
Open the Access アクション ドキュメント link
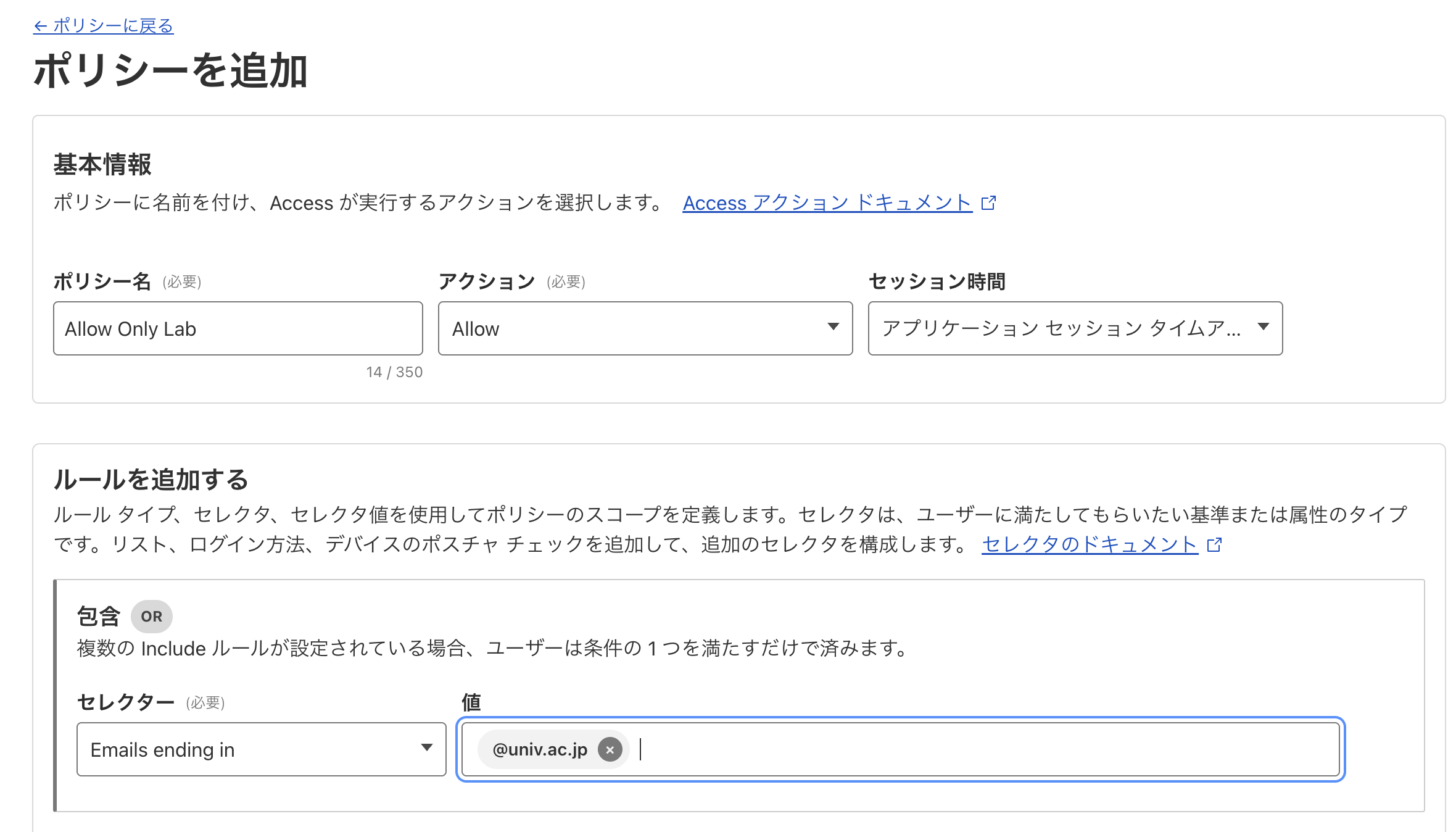(827, 203)
